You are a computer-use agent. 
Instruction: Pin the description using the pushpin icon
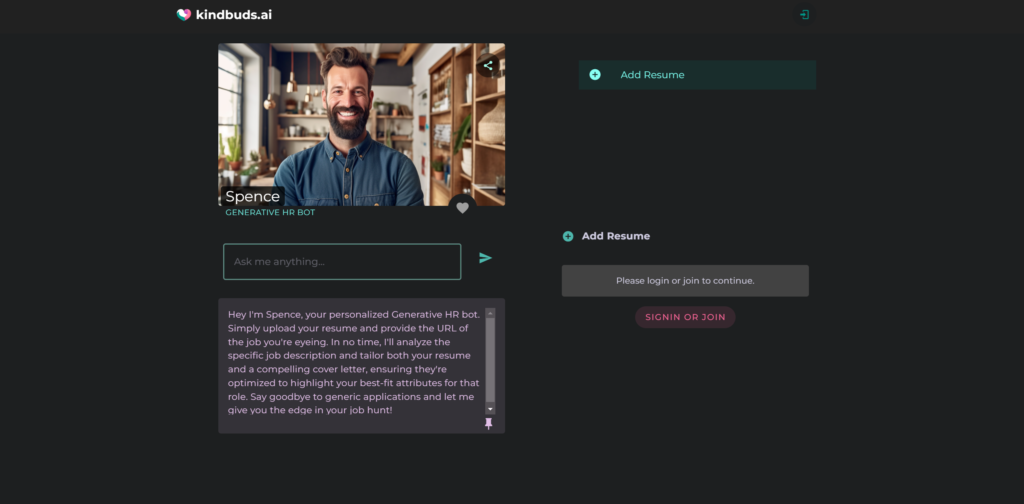tap(489, 423)
